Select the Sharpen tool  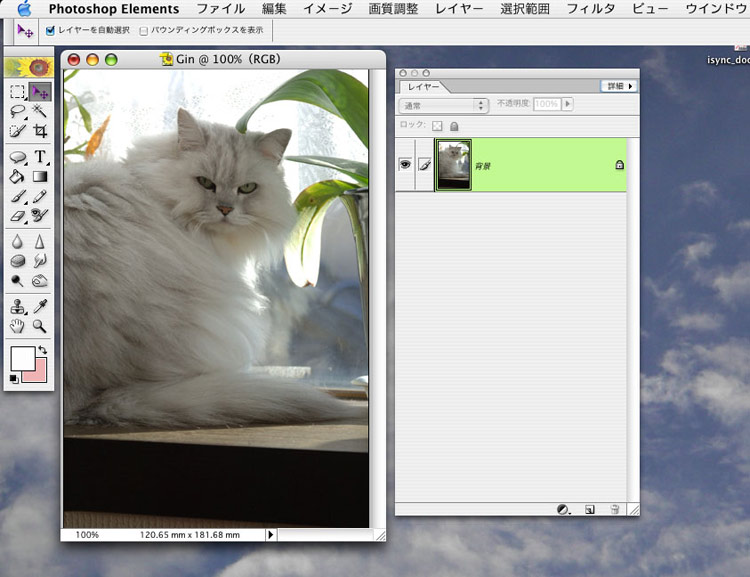click(x=40, y=242)
